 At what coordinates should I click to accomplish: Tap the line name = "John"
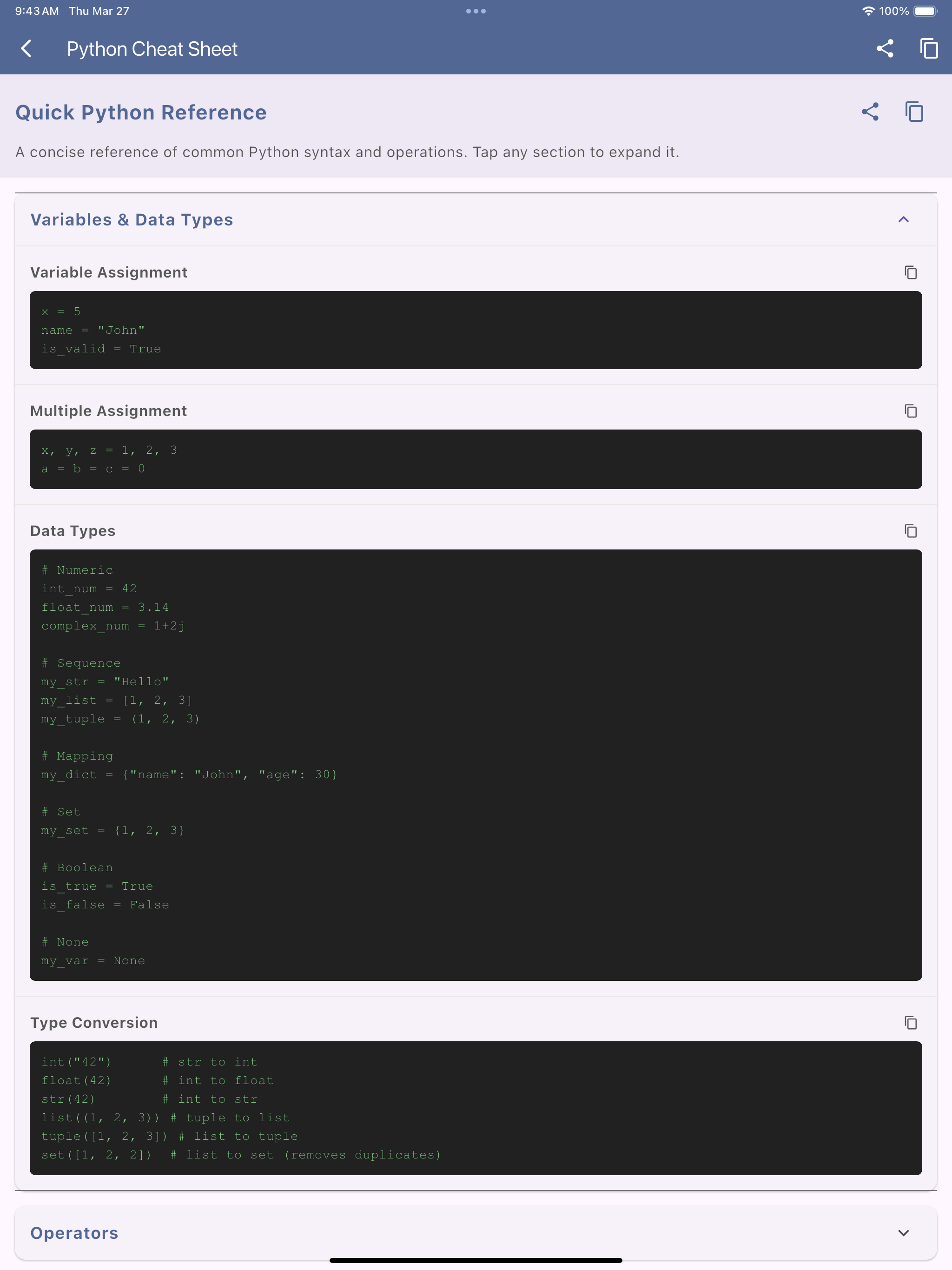tap(93, 330)
